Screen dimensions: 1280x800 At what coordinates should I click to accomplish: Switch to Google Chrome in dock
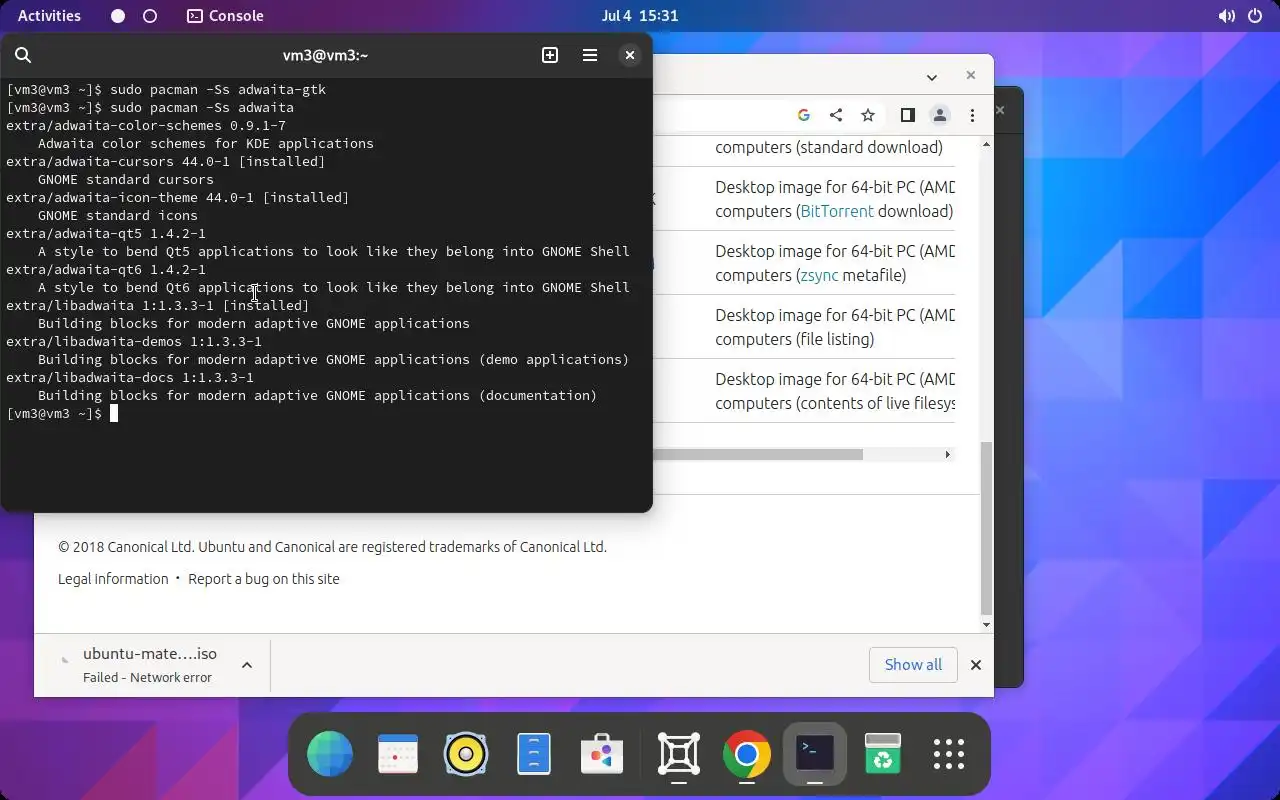coord(746,754)
